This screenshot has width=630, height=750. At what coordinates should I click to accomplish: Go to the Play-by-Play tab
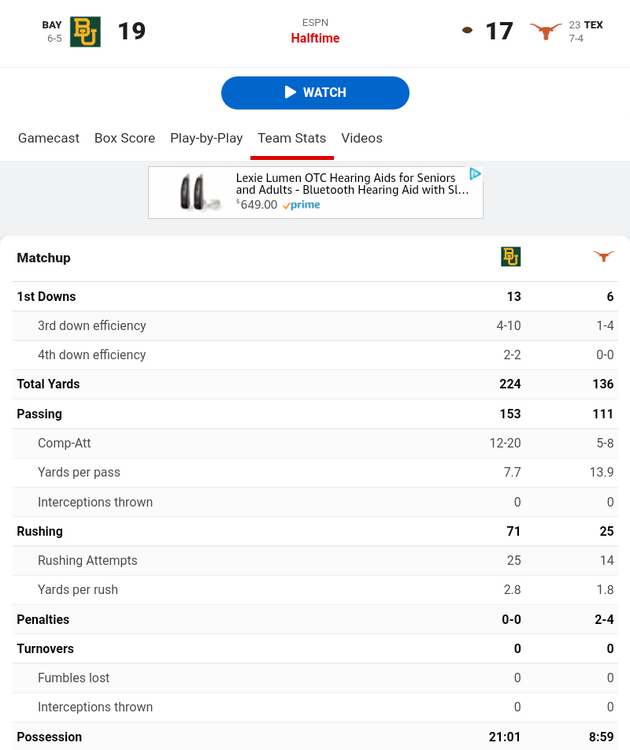point(206,138)
